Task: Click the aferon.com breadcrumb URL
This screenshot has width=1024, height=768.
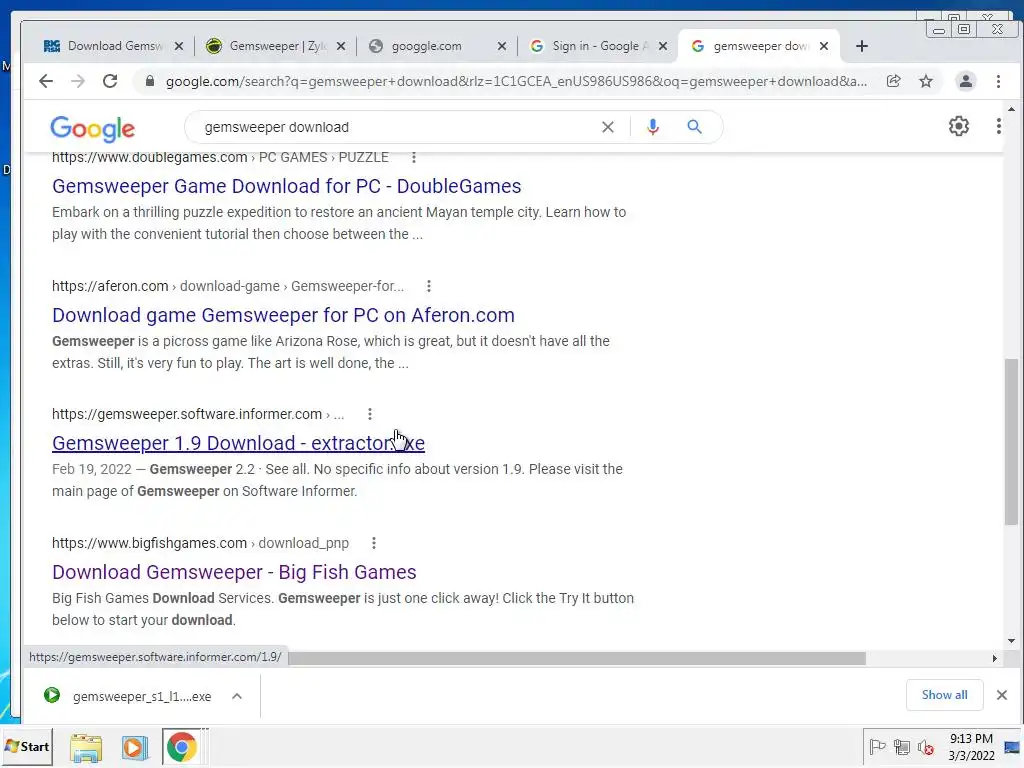Action: (228, 286)
